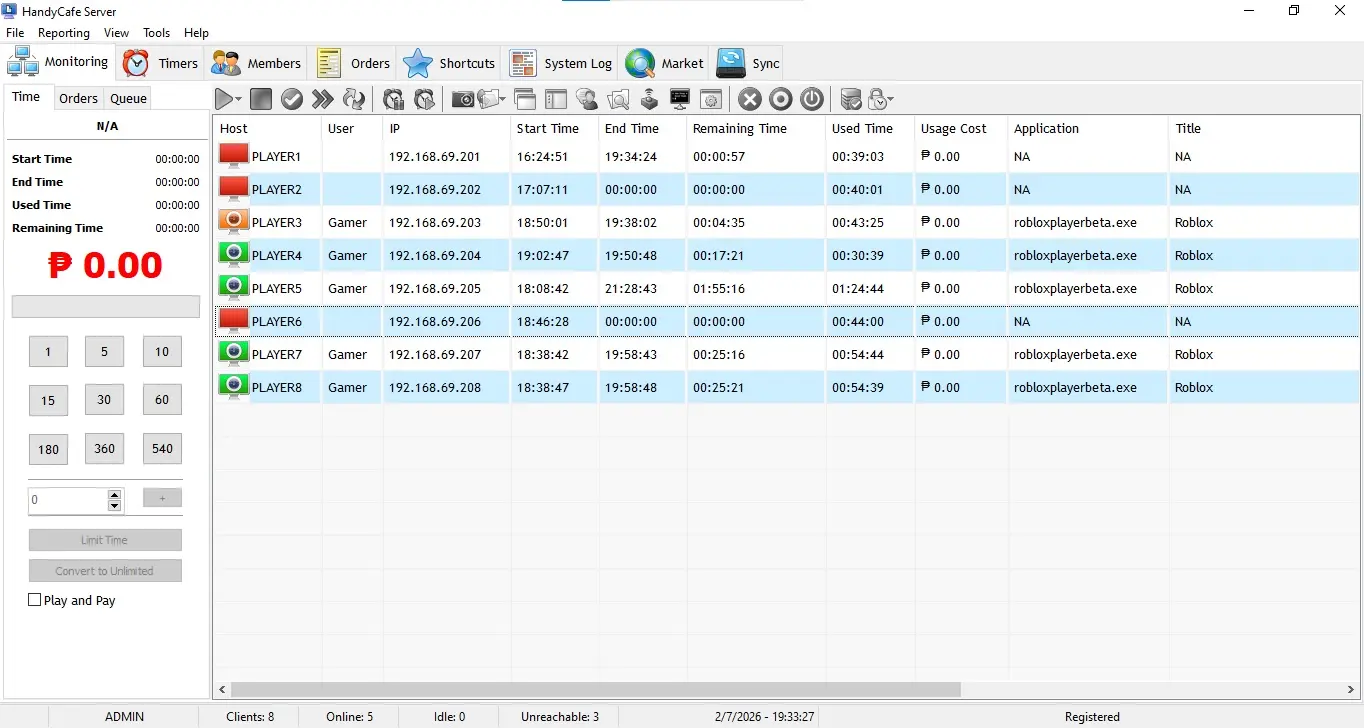Click the magnifier over pictures icon
Viewport: 1364px width, 728px height.
(x=618, y=99)
